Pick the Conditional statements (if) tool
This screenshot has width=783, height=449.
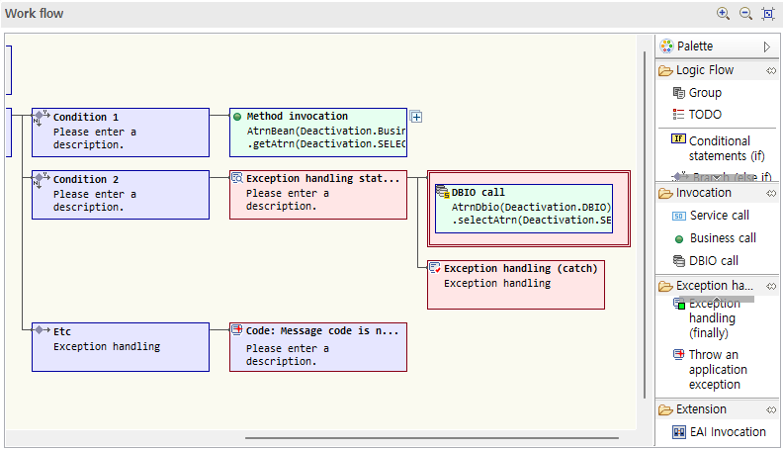tap(718, 148)
